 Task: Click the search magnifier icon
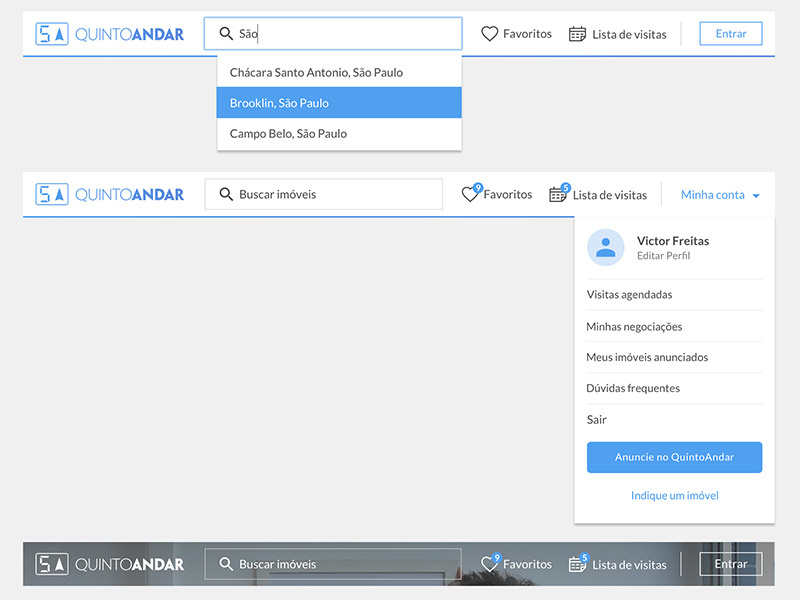click(x=227, y=33)
